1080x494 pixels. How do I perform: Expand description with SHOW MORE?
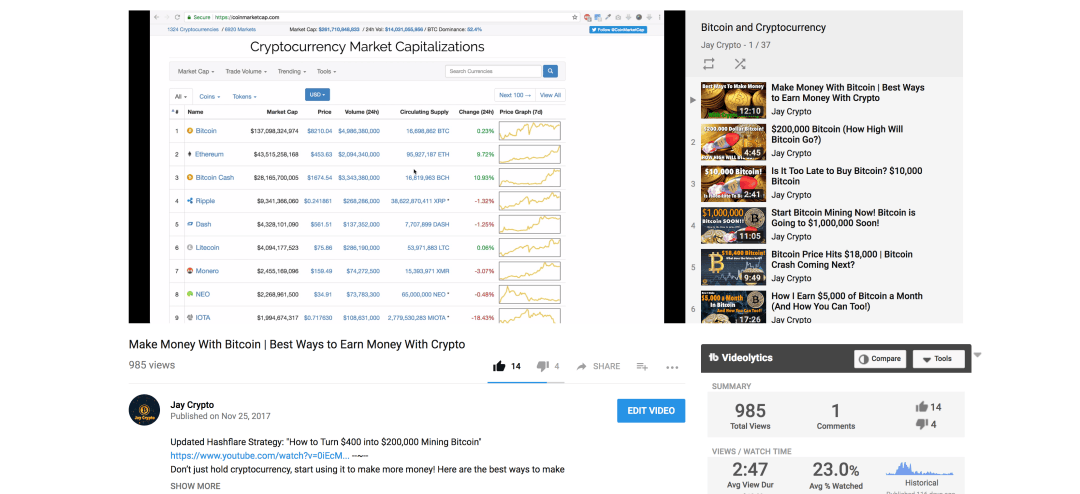click(196, 486)
